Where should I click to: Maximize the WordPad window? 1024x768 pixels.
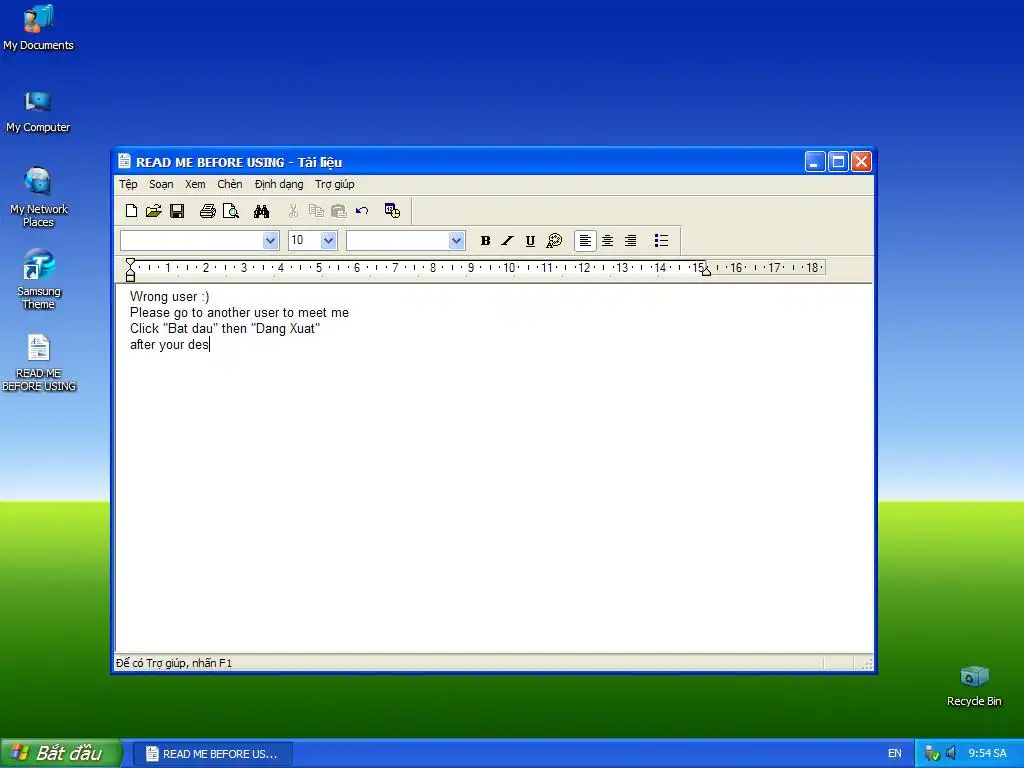pyautogui.click(x=839, y=161)
